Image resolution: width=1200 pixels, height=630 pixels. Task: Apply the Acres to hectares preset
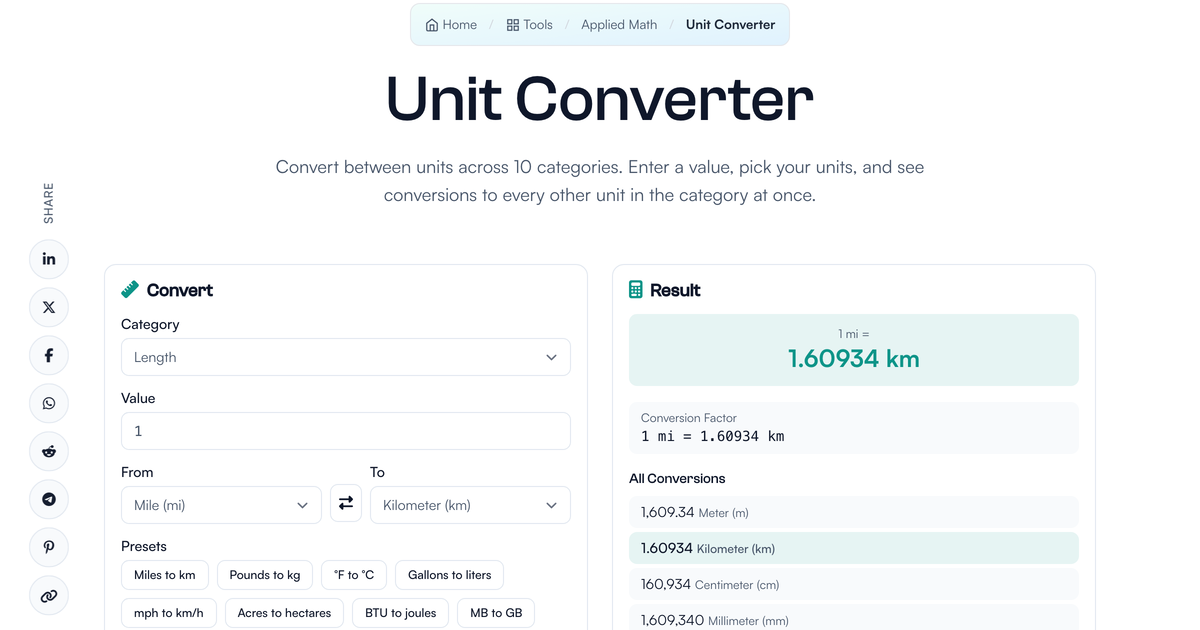(x=284, y=613)
